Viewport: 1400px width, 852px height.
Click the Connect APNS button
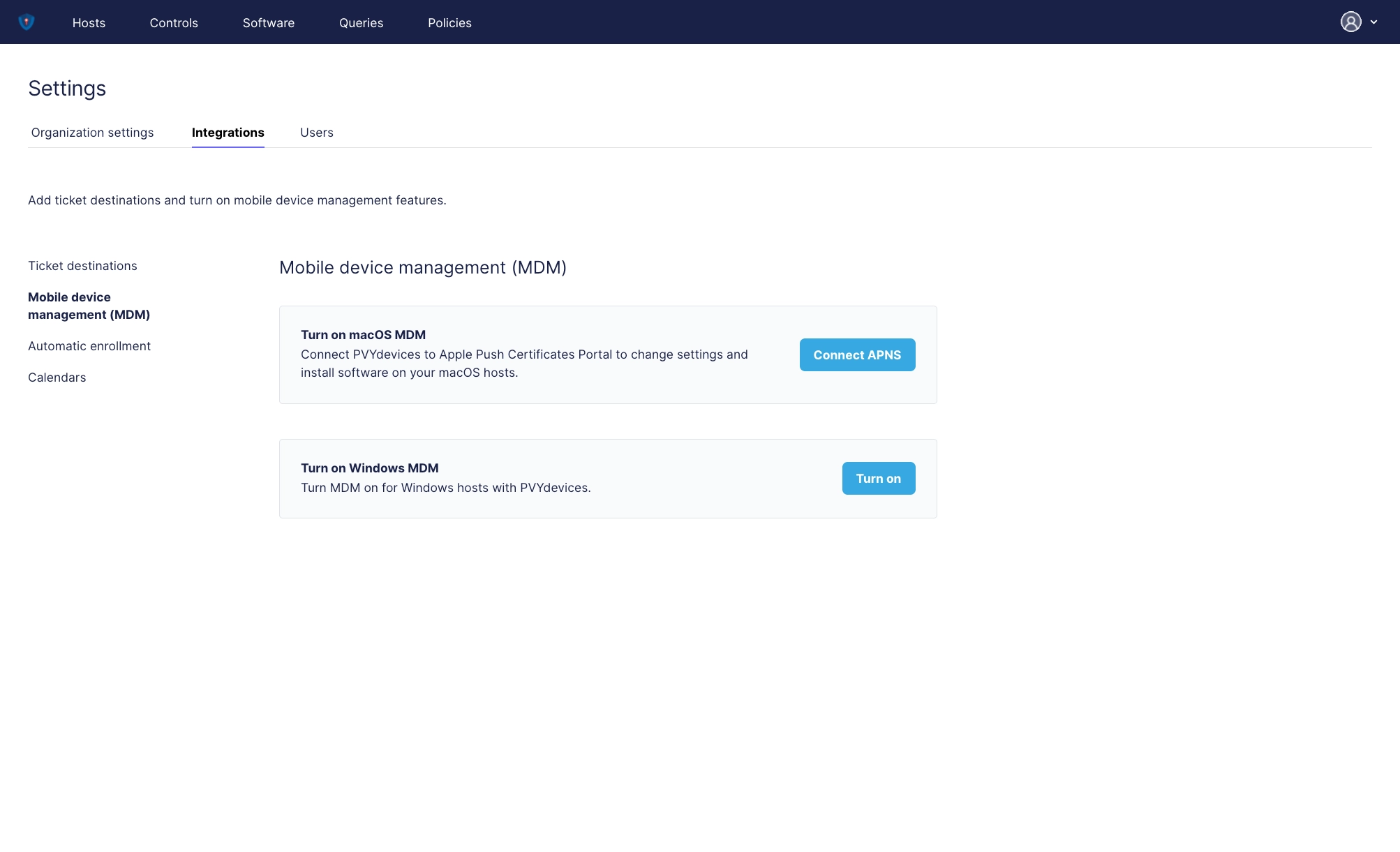[857, 355]
